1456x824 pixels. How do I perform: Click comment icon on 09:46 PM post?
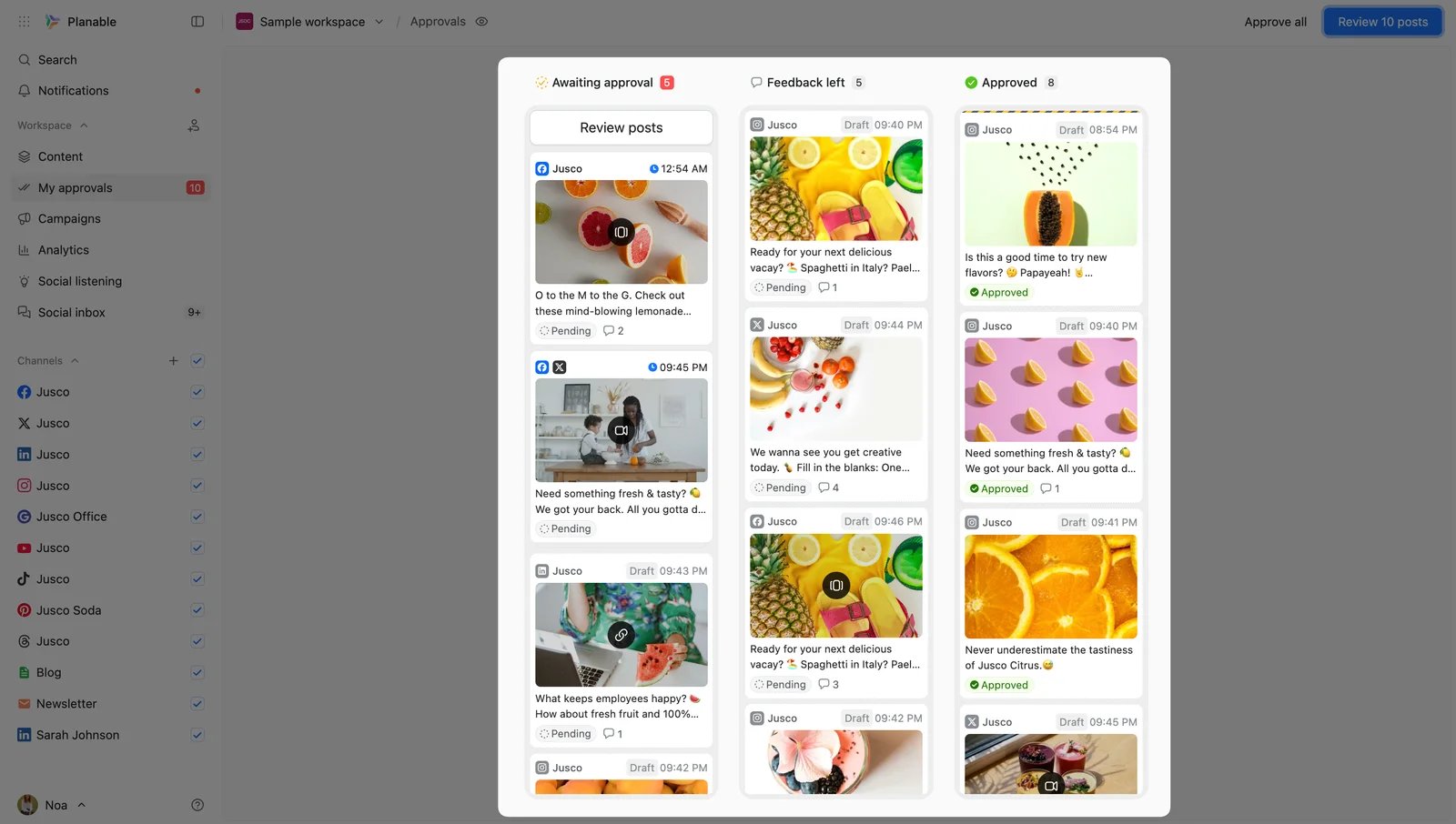(x=824, y=685)
